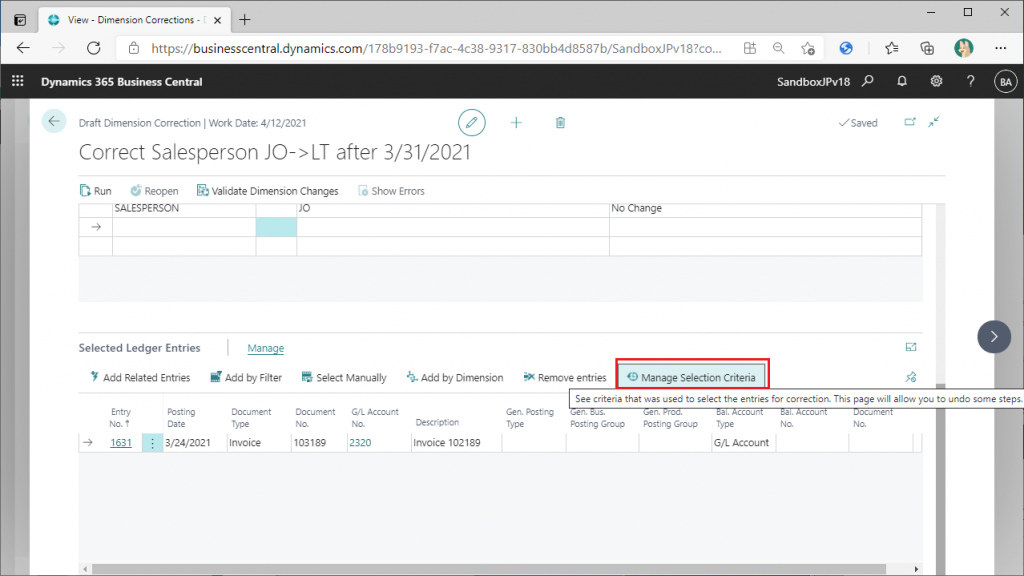The height and width of the screenshot is (576, 1024).
Task: Click the Selected Ledger Entries heading
Action: [140, 348]
